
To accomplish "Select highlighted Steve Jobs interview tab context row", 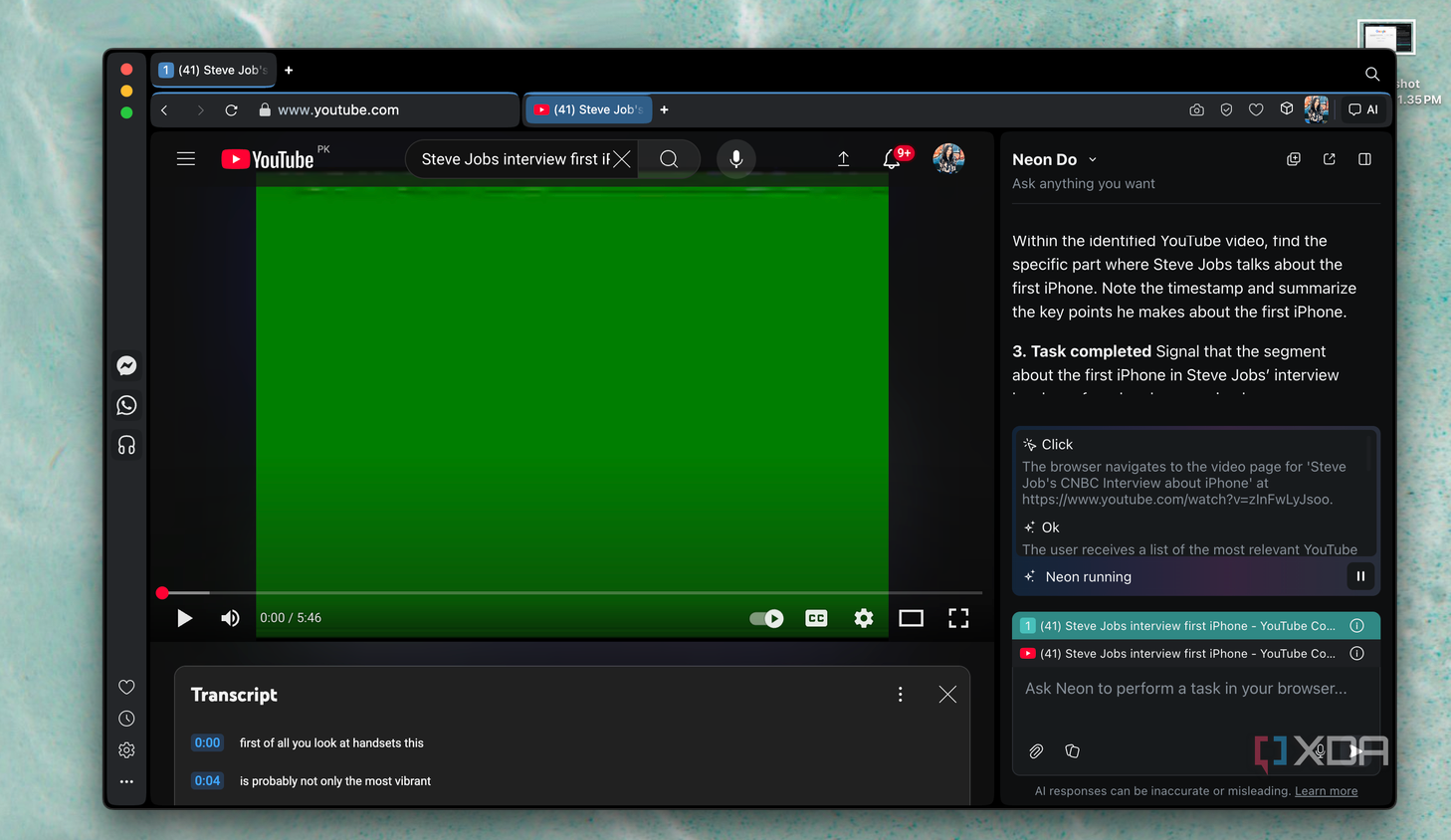I will 1196,626.
